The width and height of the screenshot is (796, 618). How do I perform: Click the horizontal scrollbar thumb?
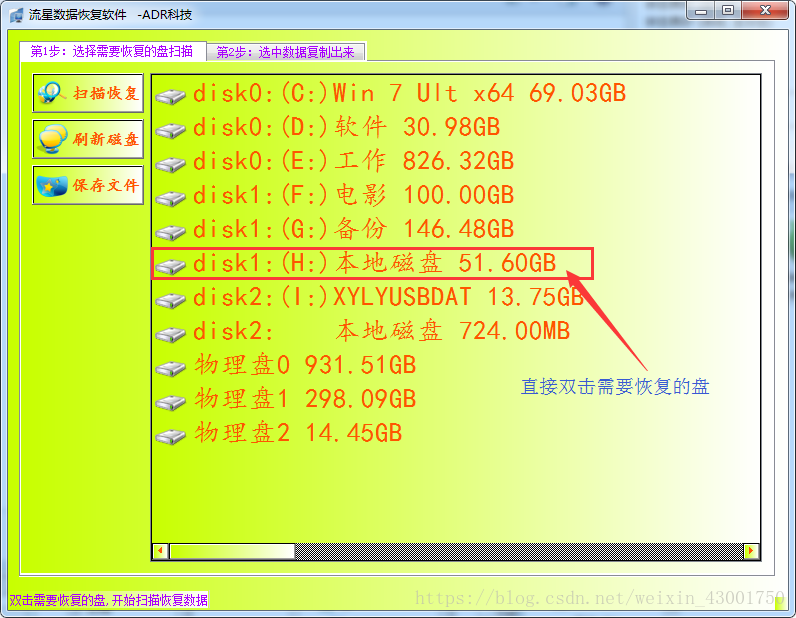pyautogui.click(x=232, y=551)
